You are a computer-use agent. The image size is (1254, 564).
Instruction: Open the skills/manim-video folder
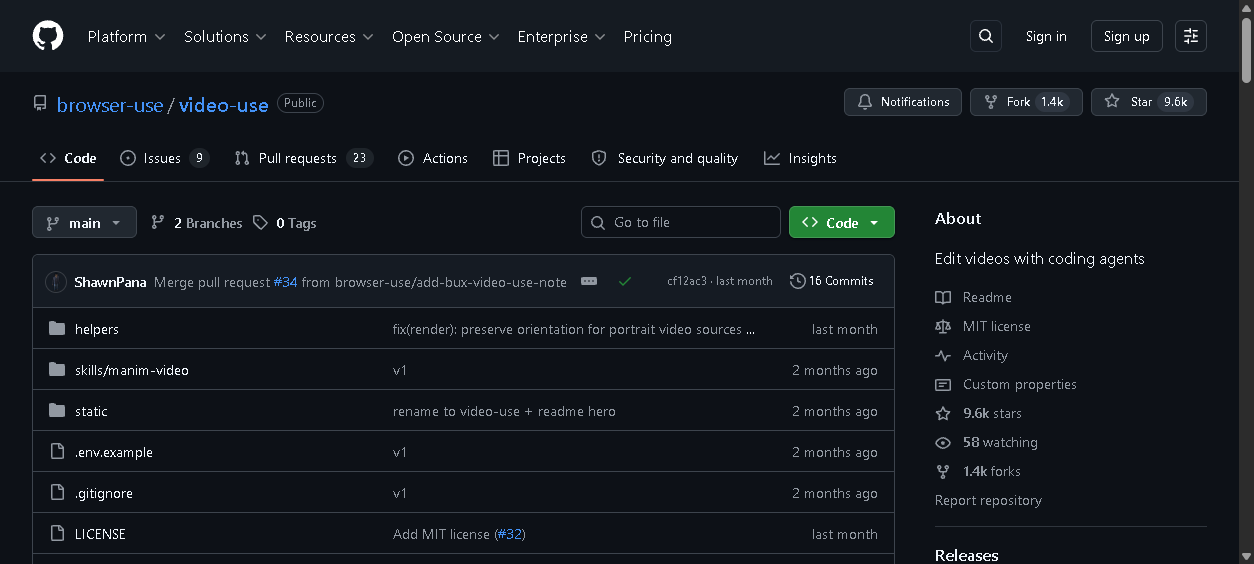pyautogui.click(x=132, y=370)
